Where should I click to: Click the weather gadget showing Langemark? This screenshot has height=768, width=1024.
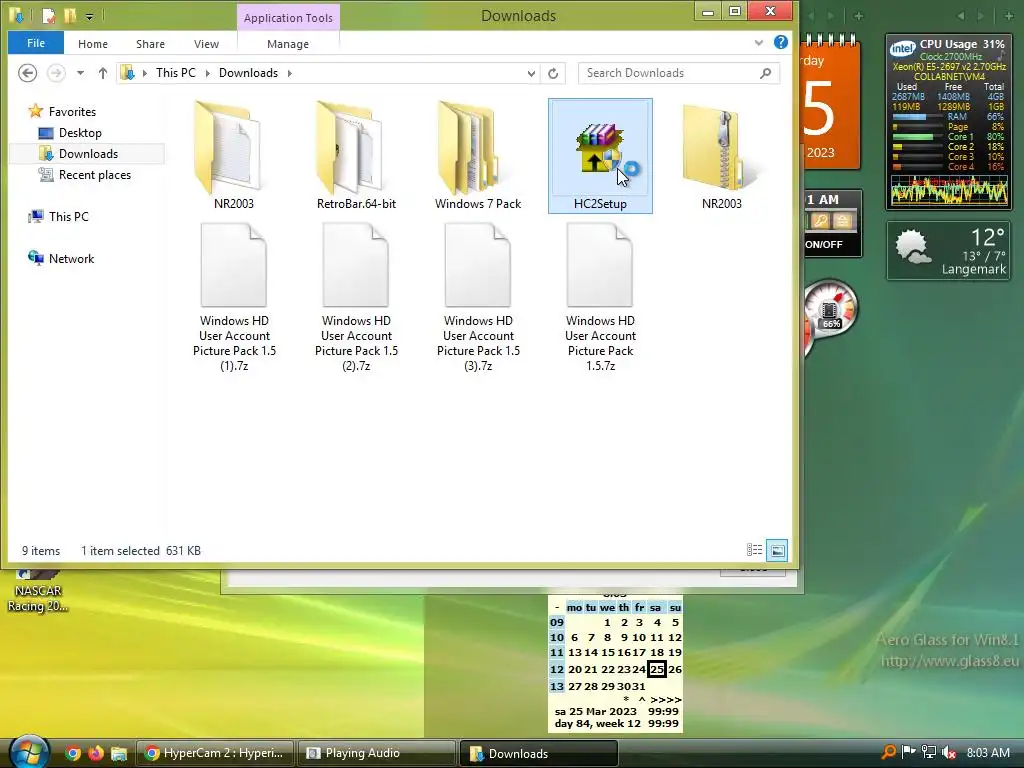point(948,251)
